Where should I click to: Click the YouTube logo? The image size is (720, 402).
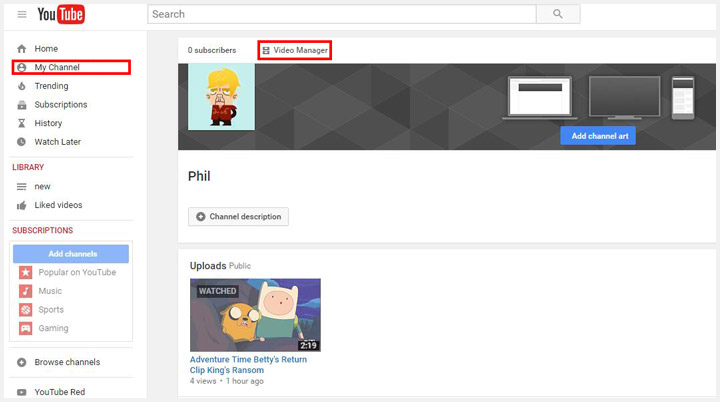point(61,14)
